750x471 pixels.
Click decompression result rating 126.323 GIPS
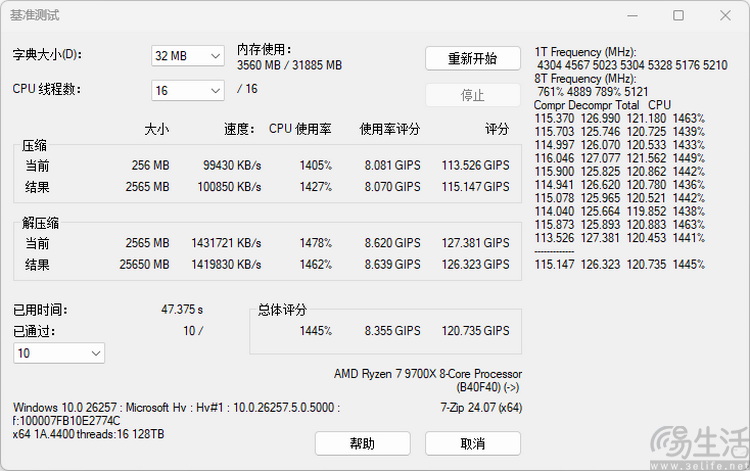click(475, 264)
